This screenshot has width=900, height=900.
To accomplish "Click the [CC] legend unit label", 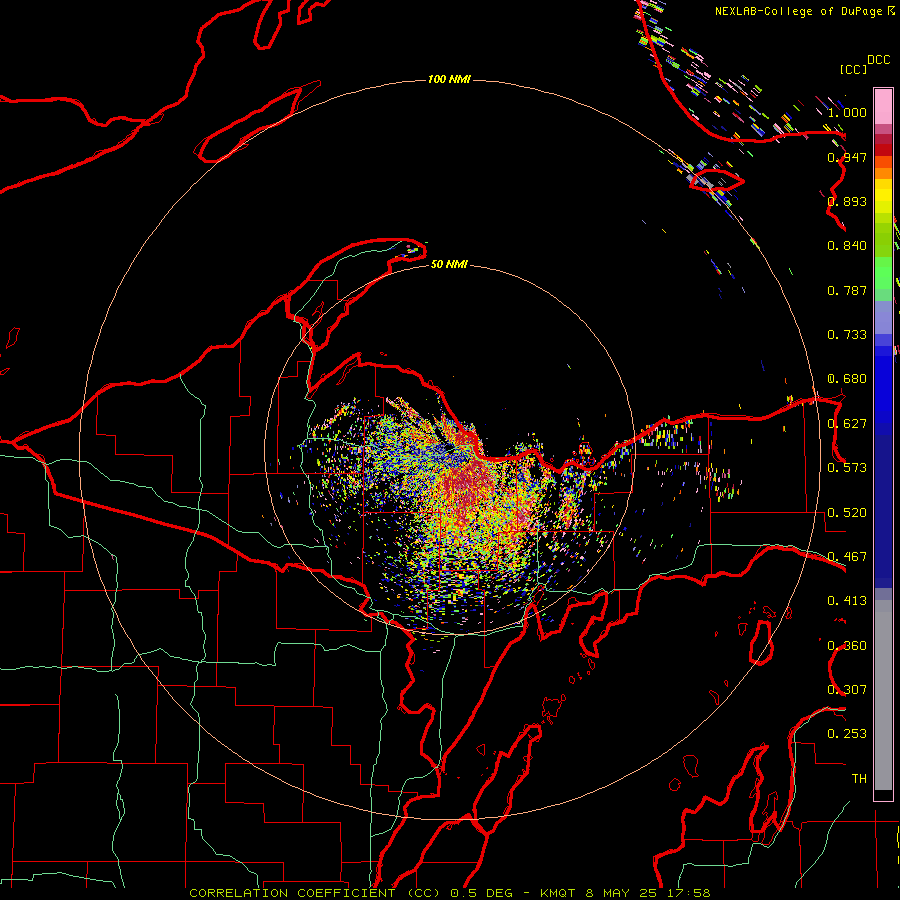I will point(853,69).
